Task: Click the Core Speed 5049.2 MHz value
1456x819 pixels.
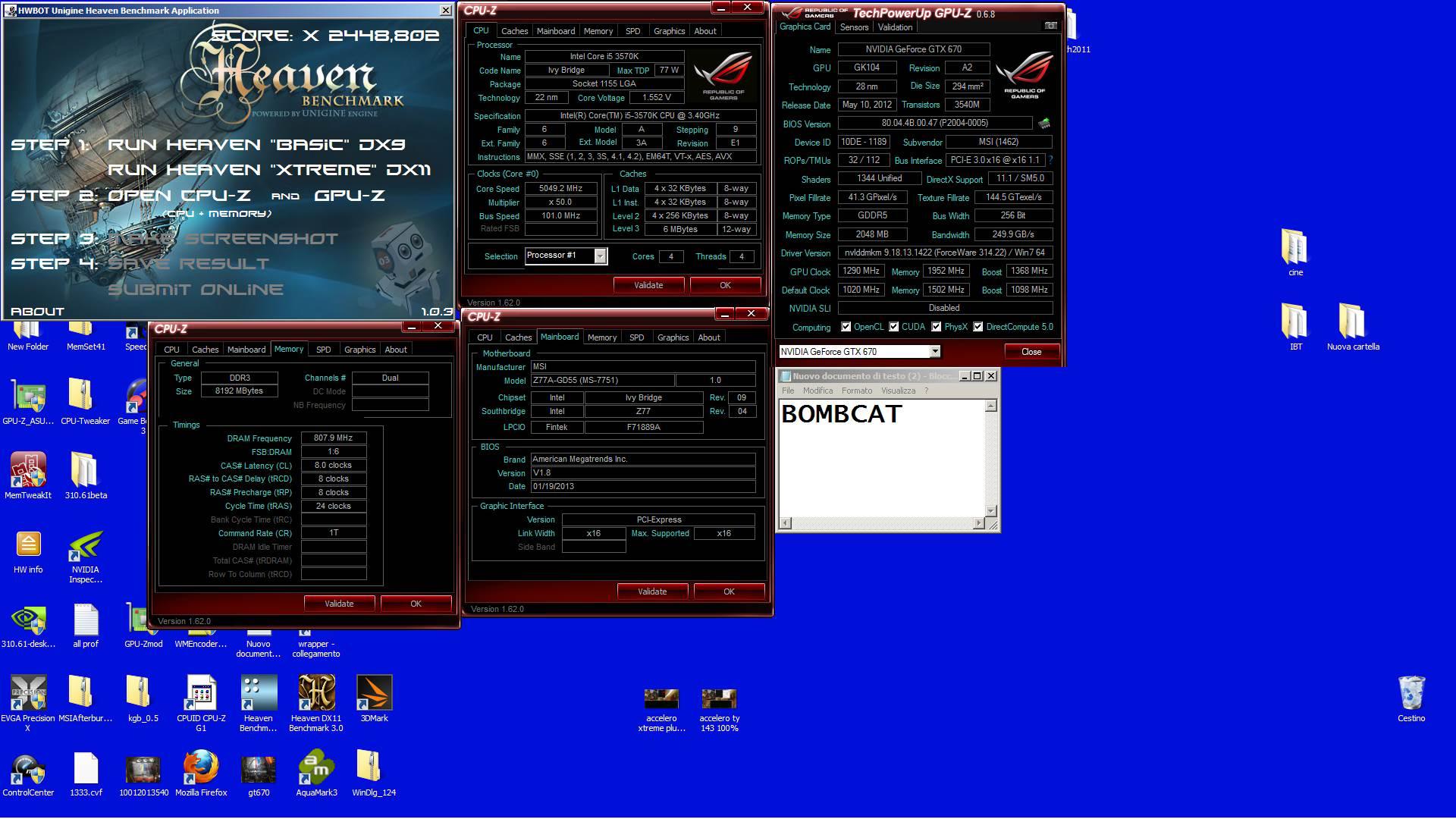Action: (x=560, y=189)
